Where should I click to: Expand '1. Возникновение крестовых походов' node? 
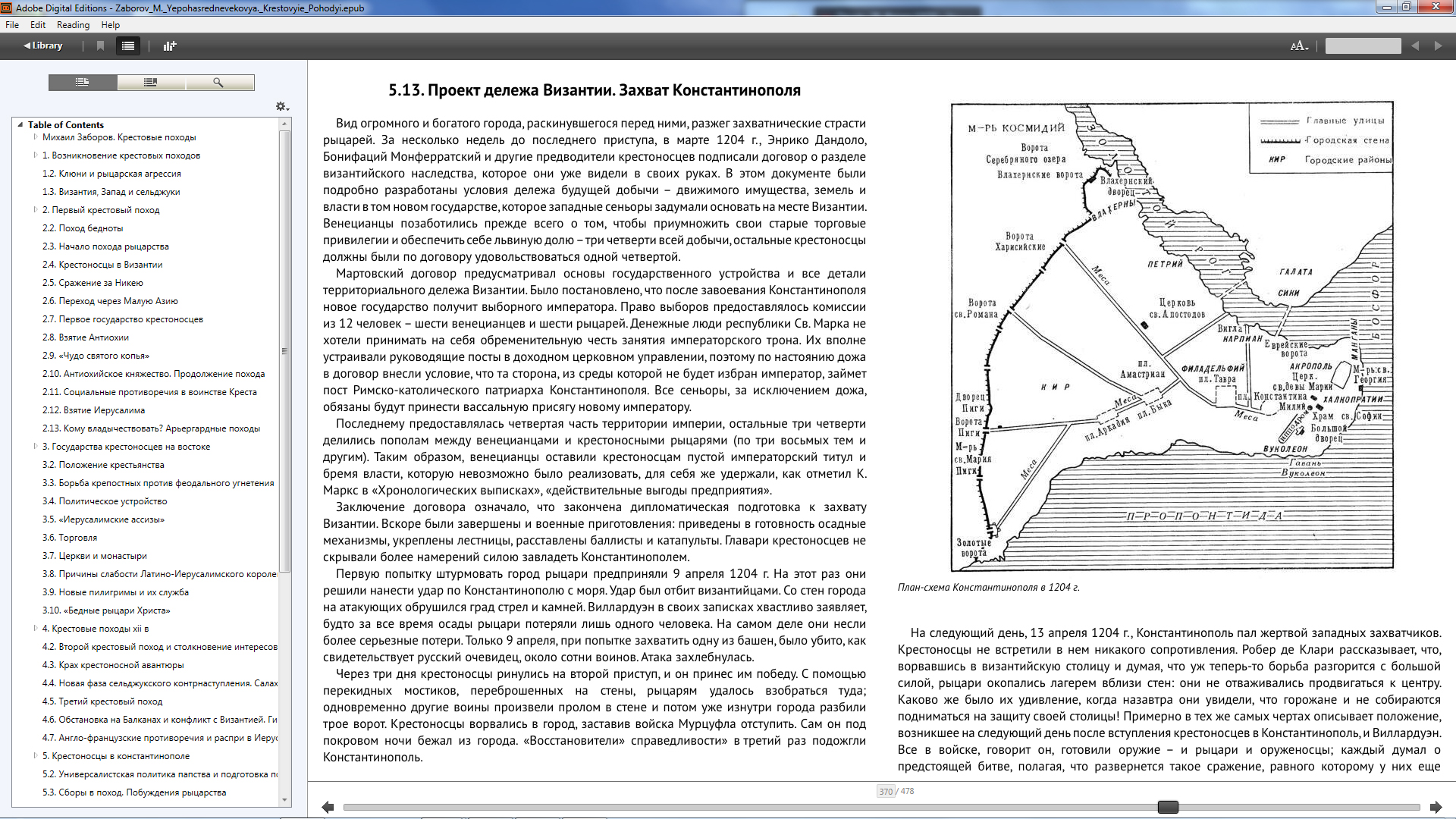coord(36,155)
